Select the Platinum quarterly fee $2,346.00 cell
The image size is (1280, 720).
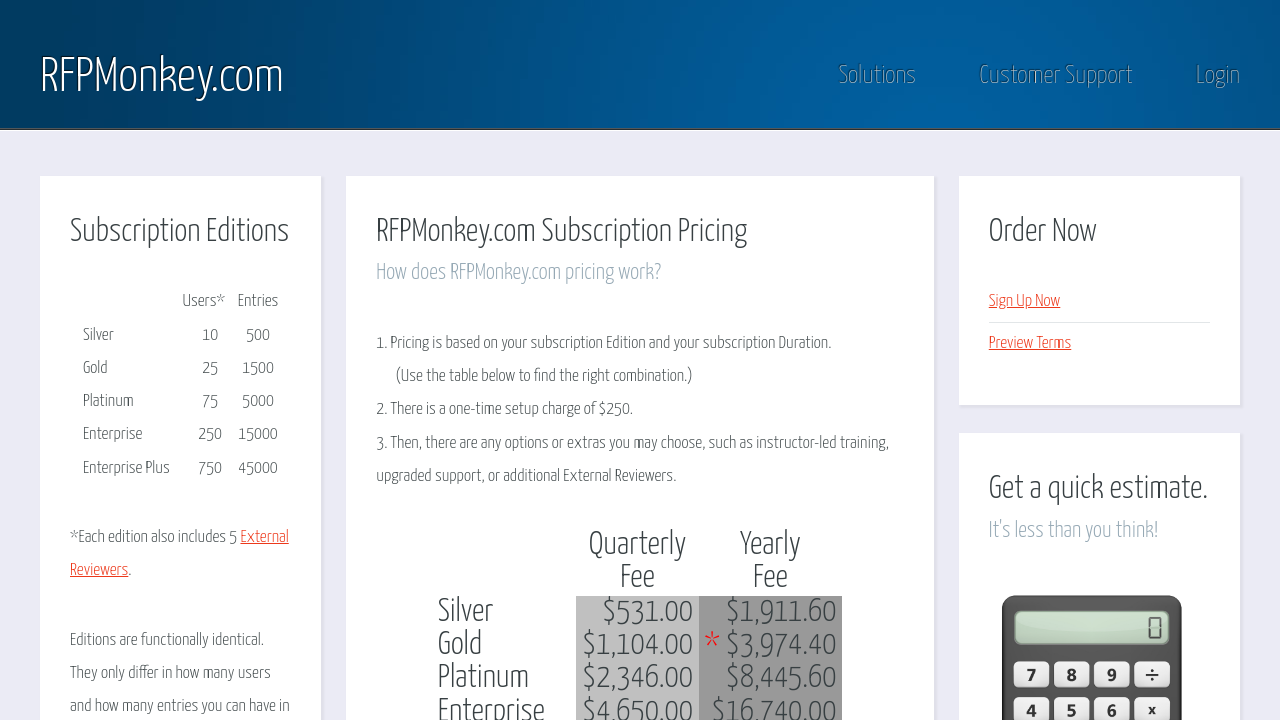tap(638, 678)
